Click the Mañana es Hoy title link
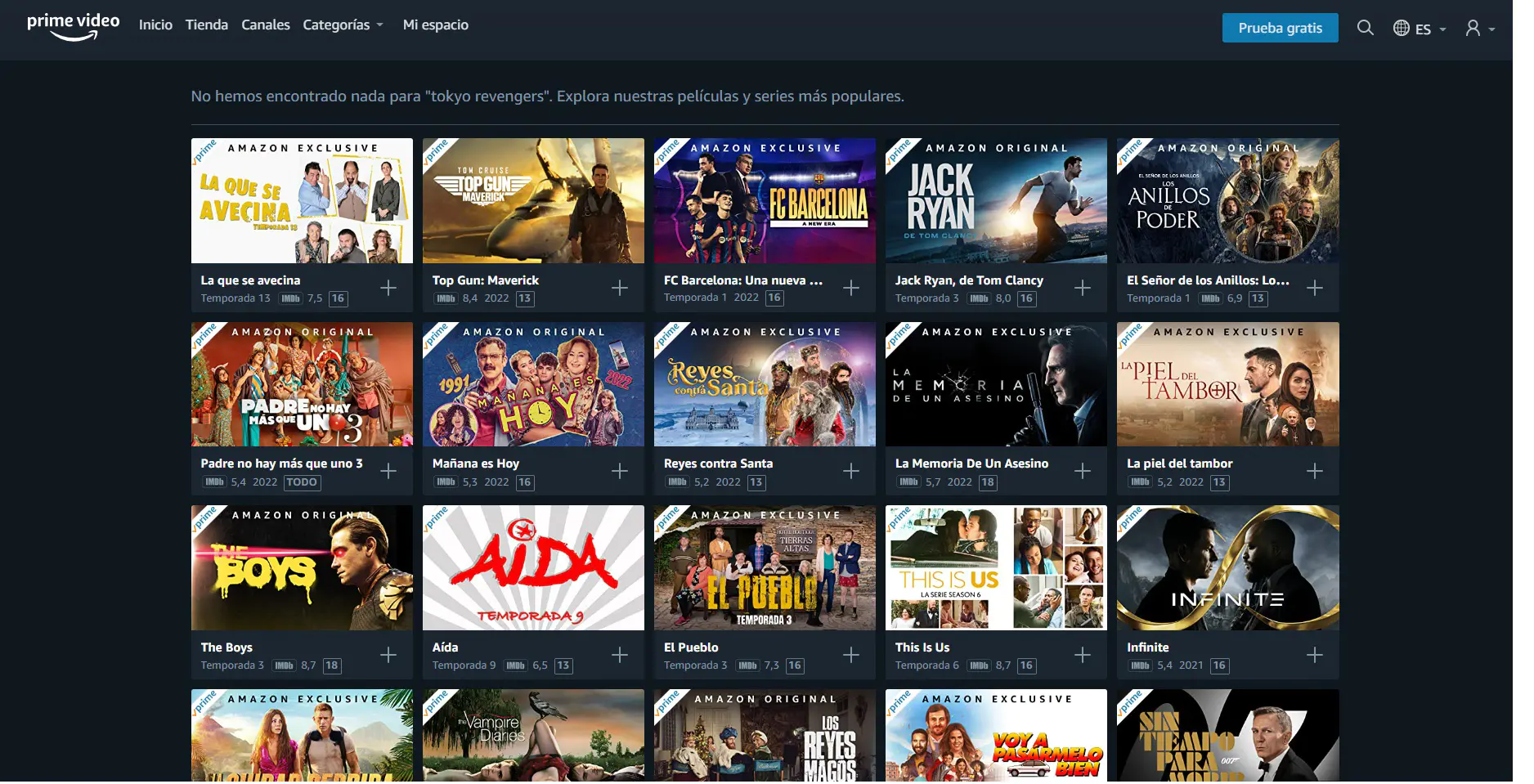 [x=476, y=464]
